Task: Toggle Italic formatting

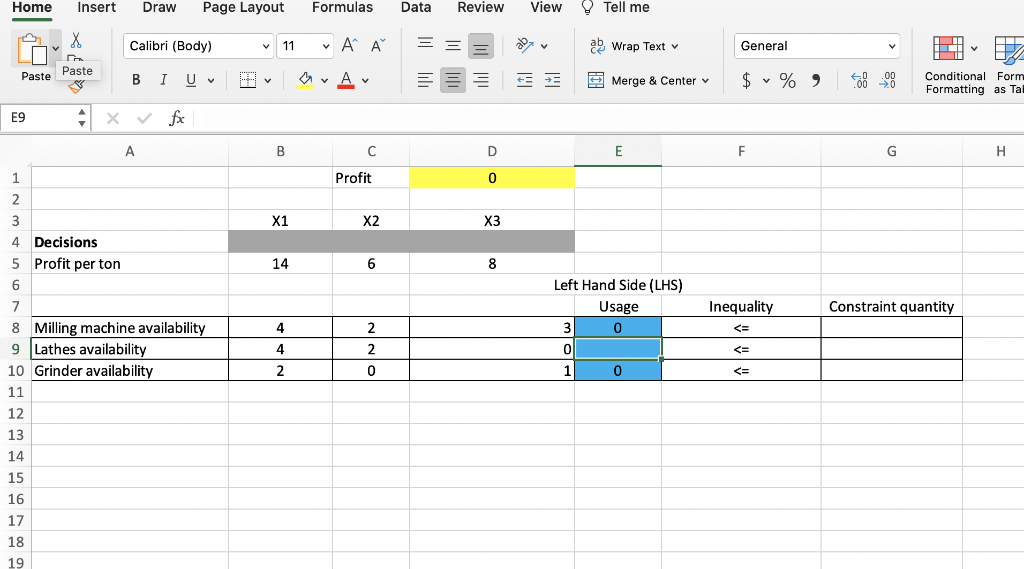Action: pyautogui.click(x=163, y=80)
